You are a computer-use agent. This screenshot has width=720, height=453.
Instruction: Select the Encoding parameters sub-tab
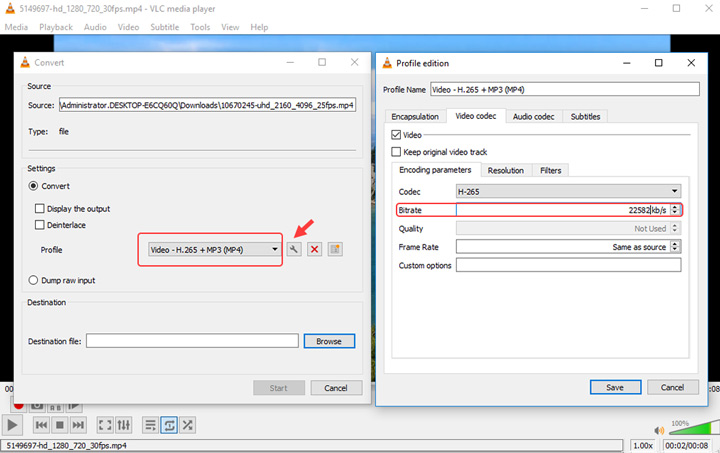click(x=435, y=170)
